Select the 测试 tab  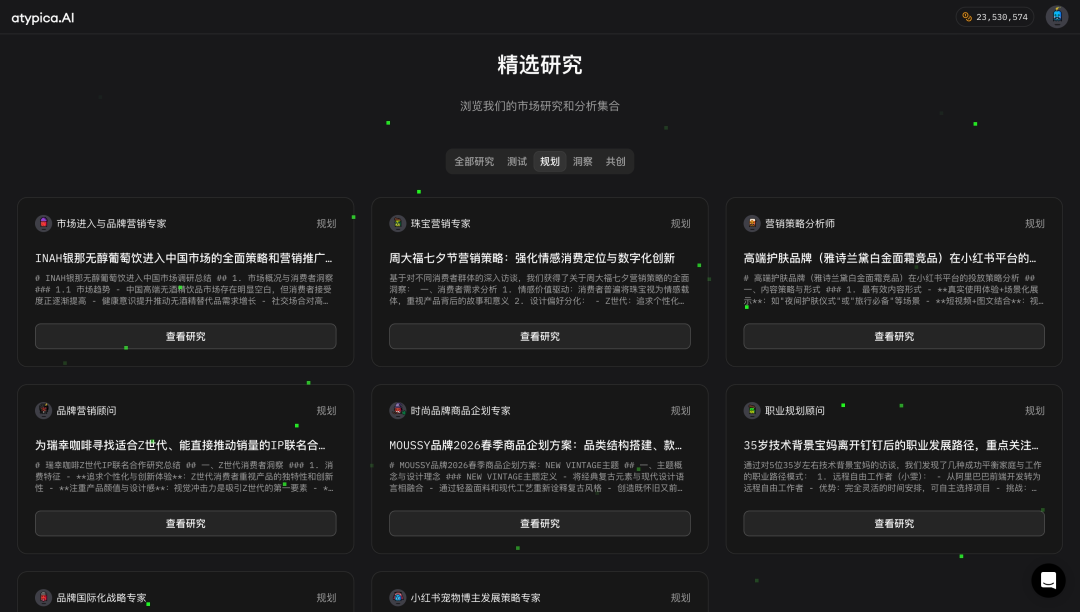pyautogui.click(x=517, y=162)
